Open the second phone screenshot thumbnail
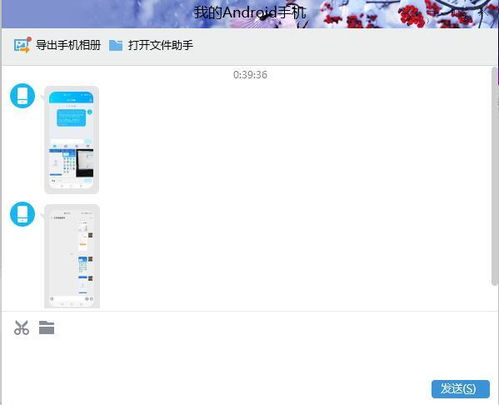The width and height of the screenshot is (499, 405). pyautogui.click(x=72, y=256)
